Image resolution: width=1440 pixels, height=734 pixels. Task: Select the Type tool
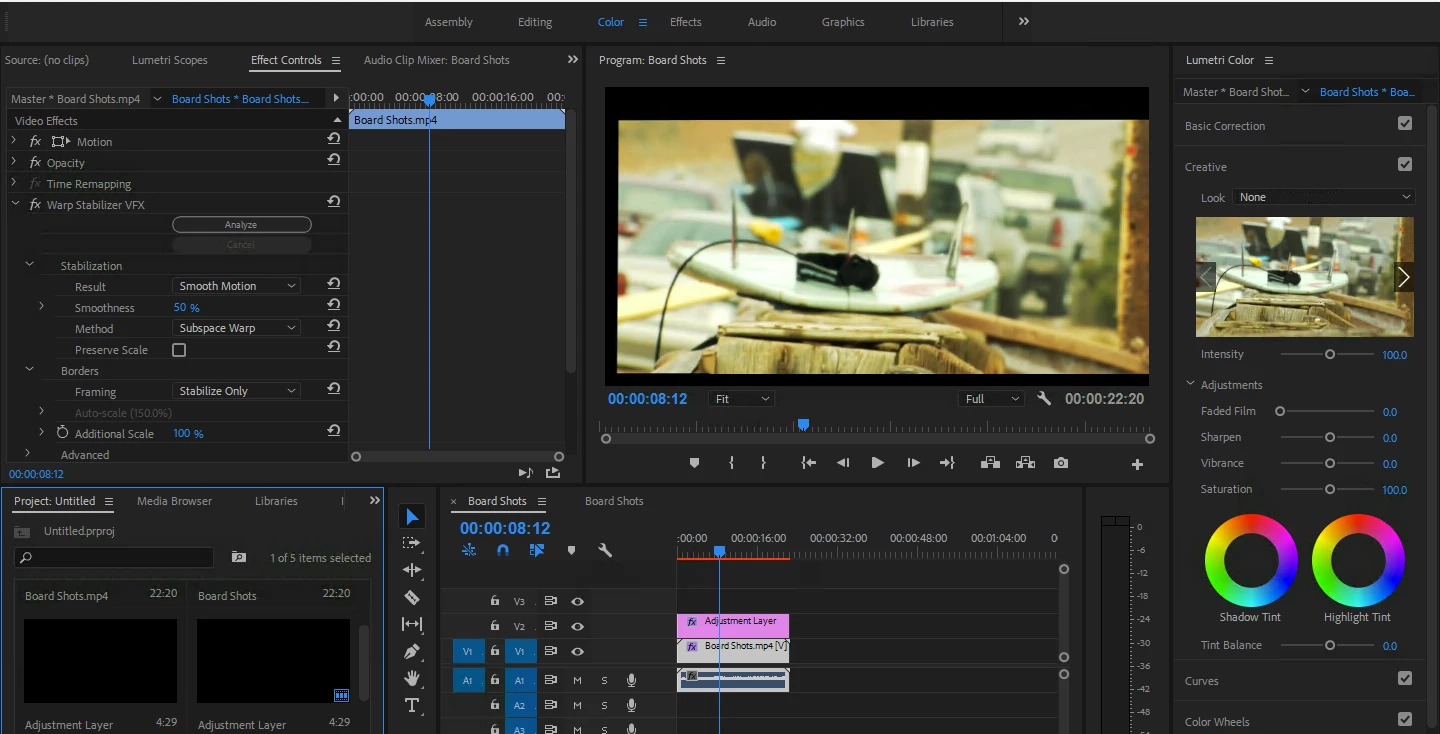pyautogui.click(x=411, y=705)
